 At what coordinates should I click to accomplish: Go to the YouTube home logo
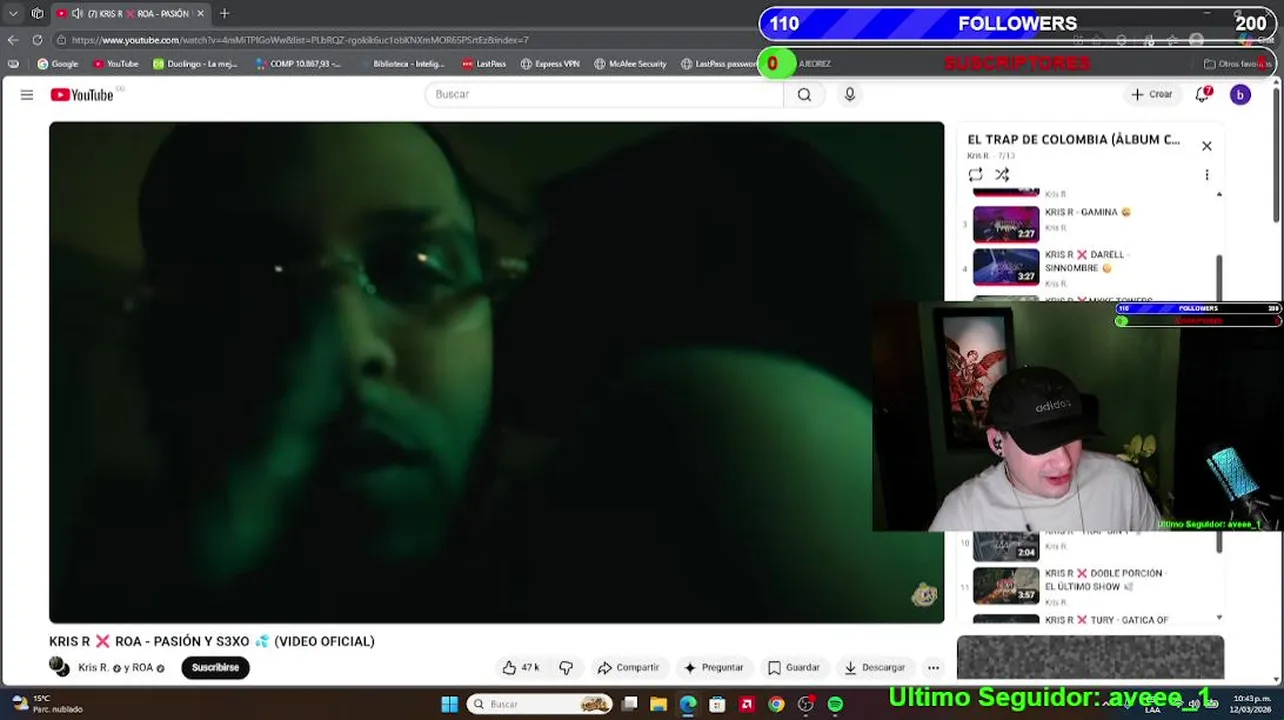(82, 94)
